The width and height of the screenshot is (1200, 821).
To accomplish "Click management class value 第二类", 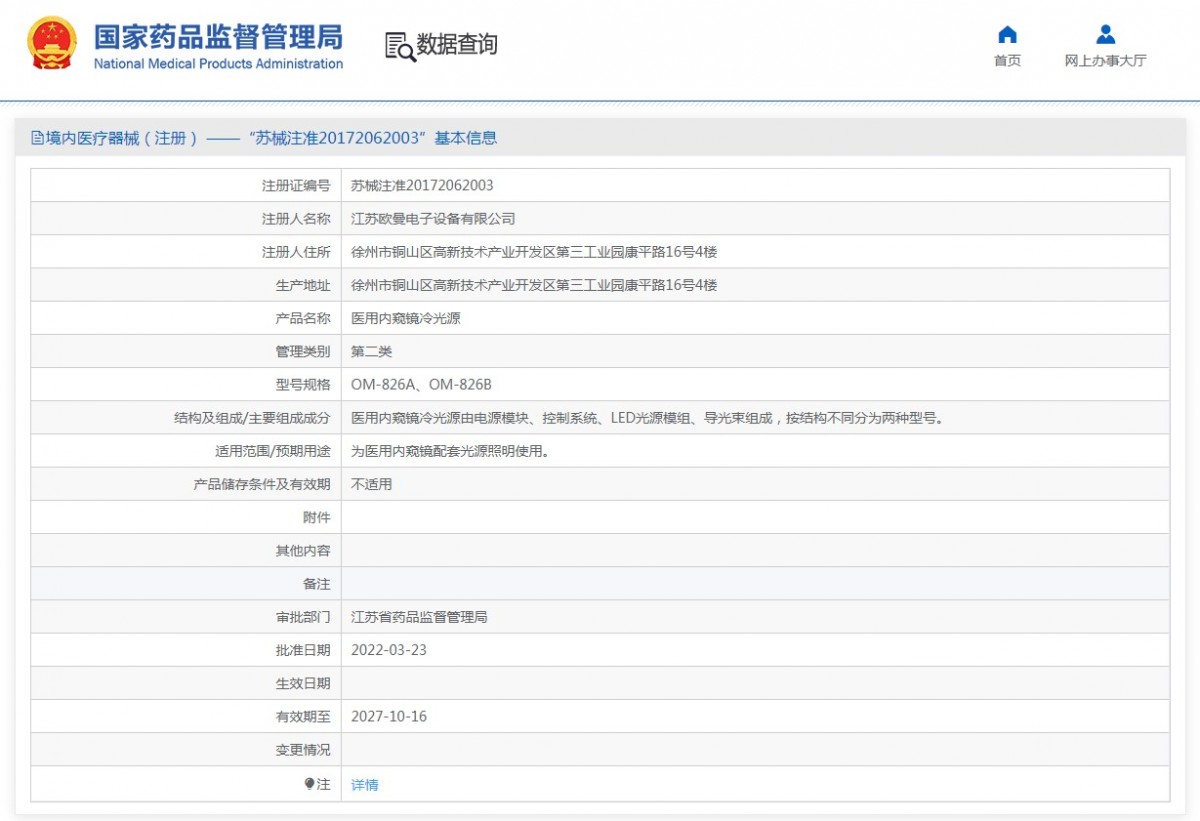I will coord(372,351).
